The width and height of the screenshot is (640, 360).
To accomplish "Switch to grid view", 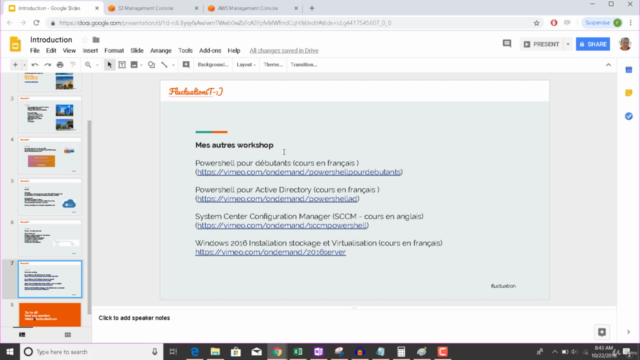I will tap(68, 335).
